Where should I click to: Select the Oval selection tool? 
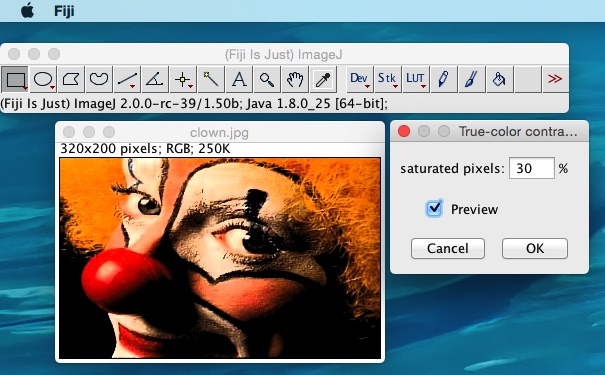(x=43, y=79)
